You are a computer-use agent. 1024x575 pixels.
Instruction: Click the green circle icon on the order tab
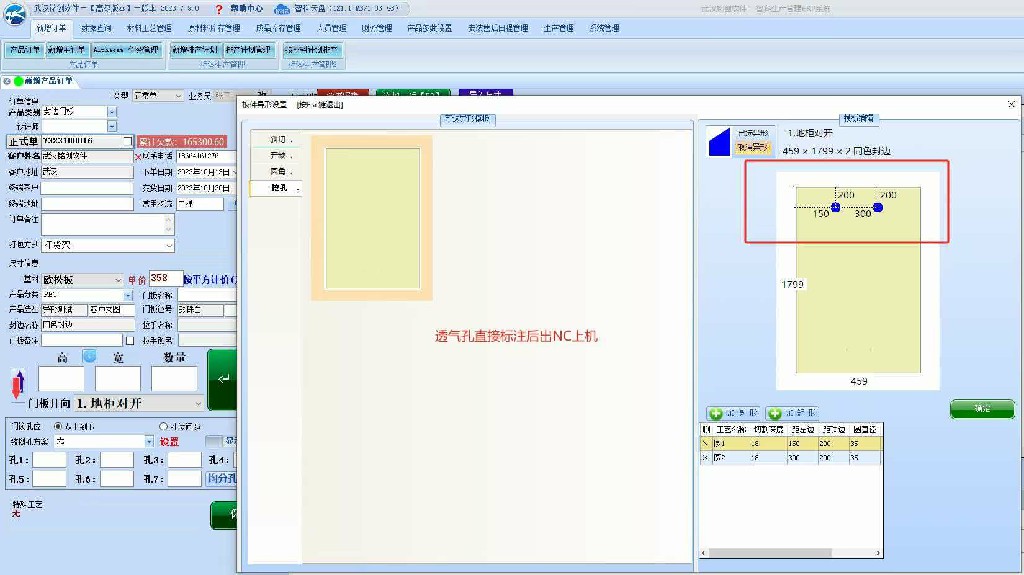pyautogui.click(x=18, y=82)
